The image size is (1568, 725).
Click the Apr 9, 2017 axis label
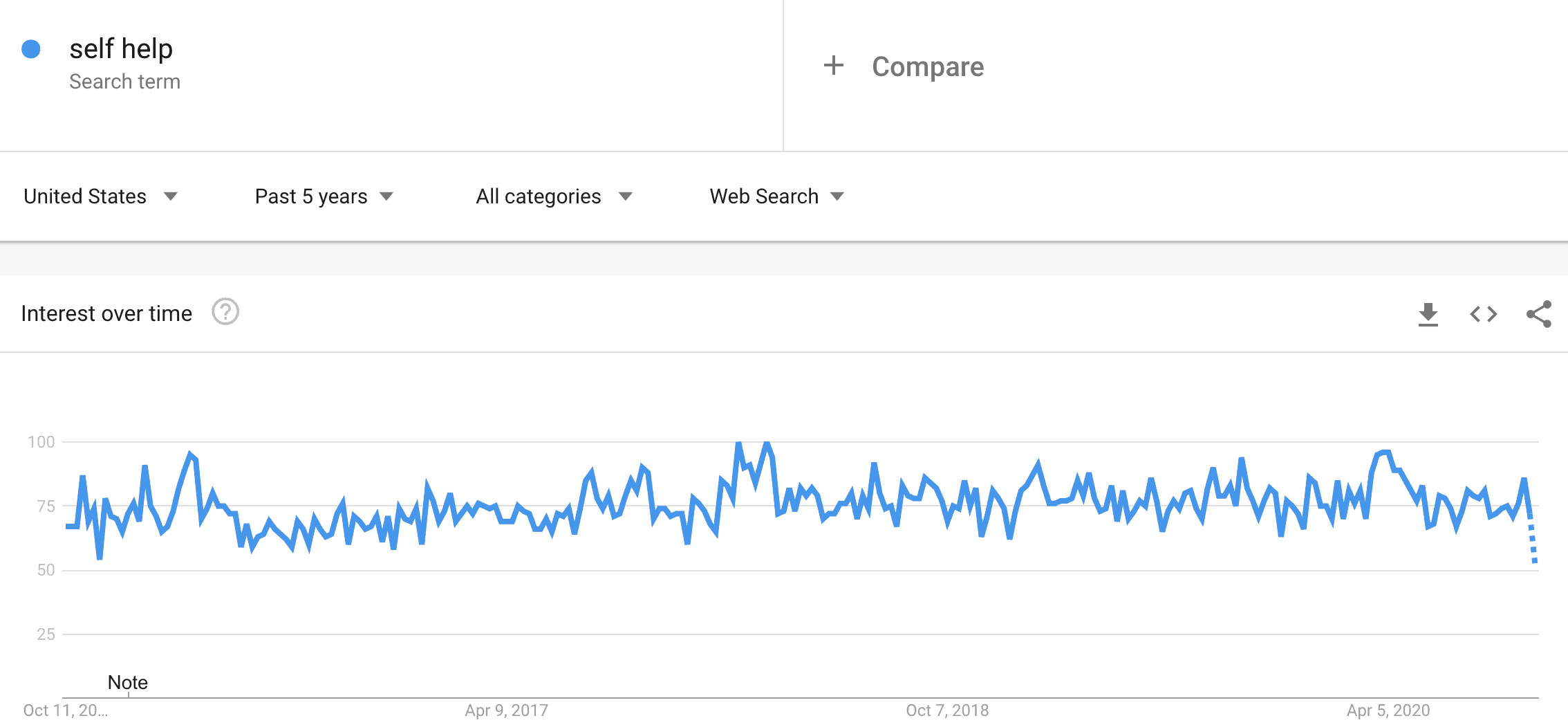click(x=506, y=710)
